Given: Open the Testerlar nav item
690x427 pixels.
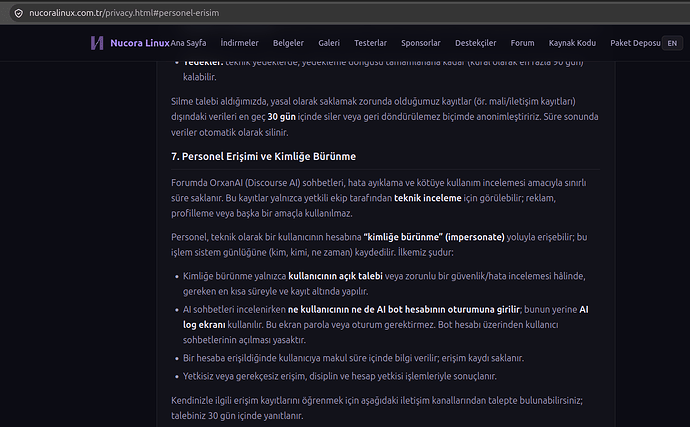Looking at the screenshot, I should [371, 43].
